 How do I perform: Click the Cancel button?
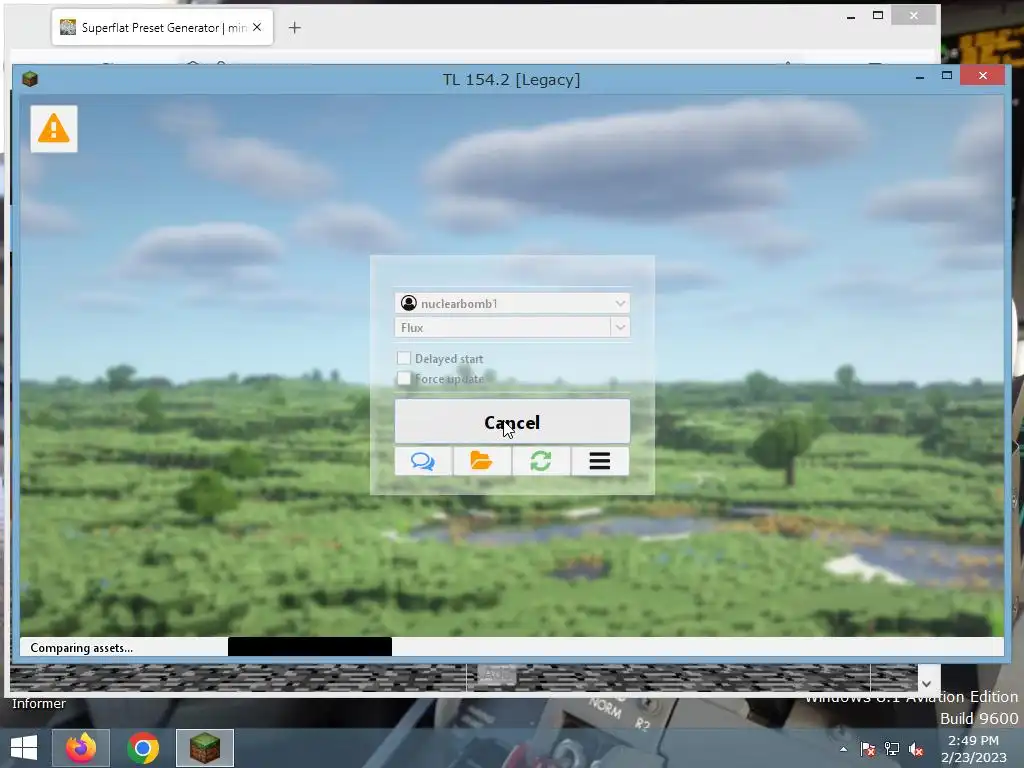click(x=512, y=422)
